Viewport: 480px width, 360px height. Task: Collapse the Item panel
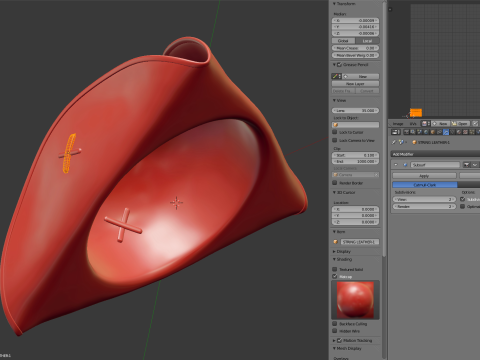point(334,231)
